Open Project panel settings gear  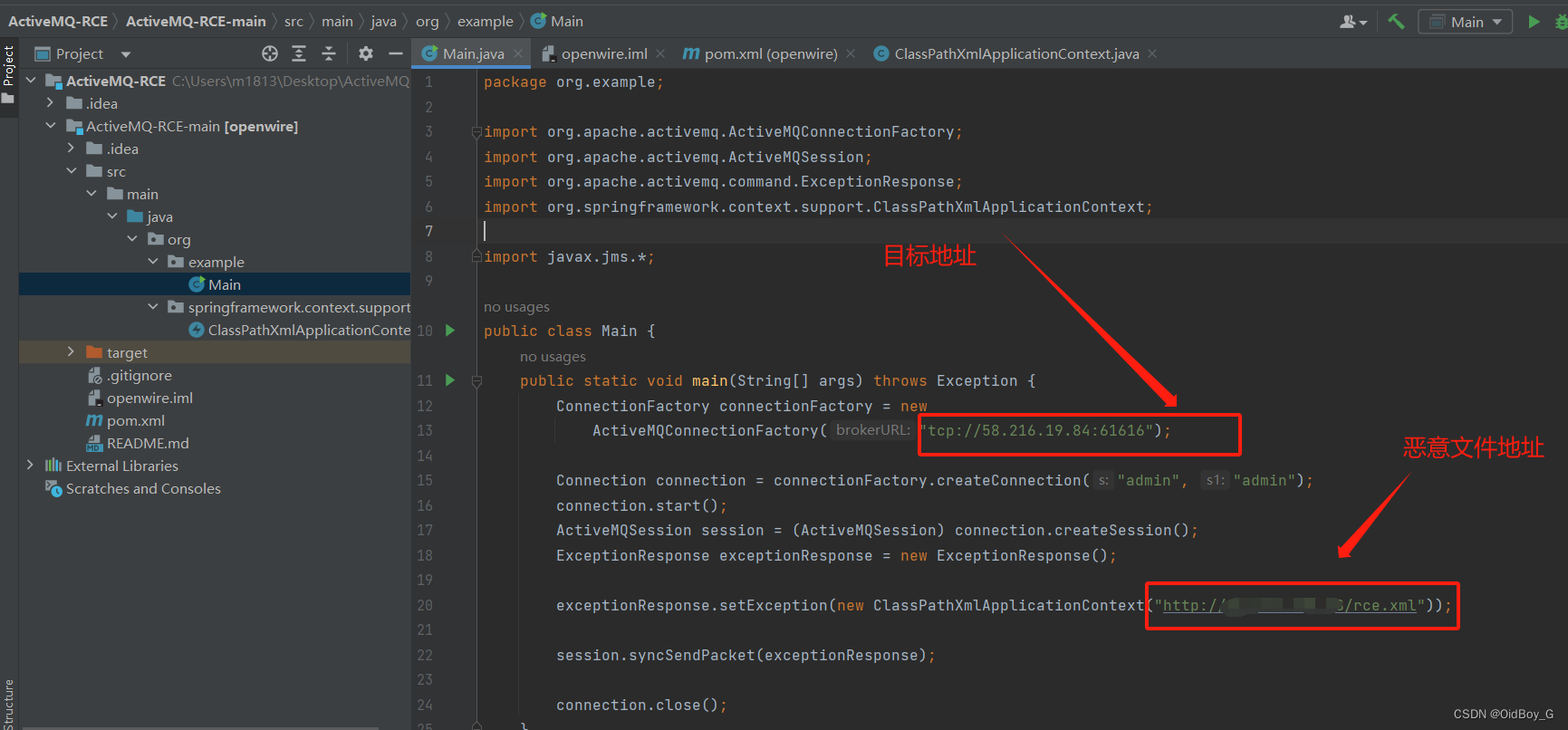(x=366, y=53)
